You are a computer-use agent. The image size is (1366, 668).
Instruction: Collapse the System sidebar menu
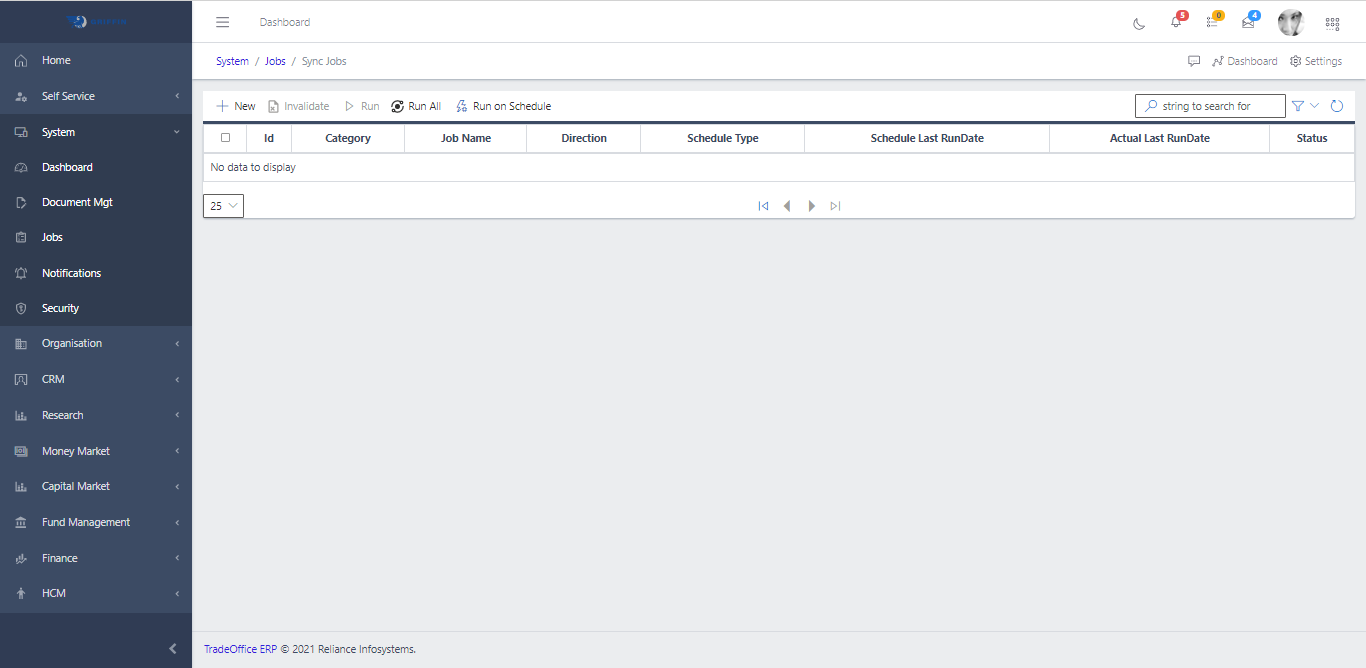(x=96, y=132)
